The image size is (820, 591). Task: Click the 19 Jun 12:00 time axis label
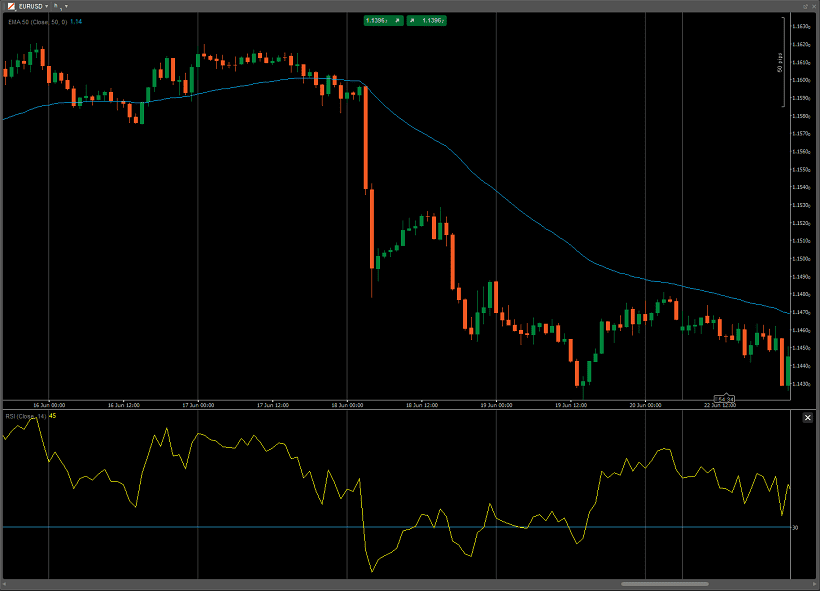(571, 405)
